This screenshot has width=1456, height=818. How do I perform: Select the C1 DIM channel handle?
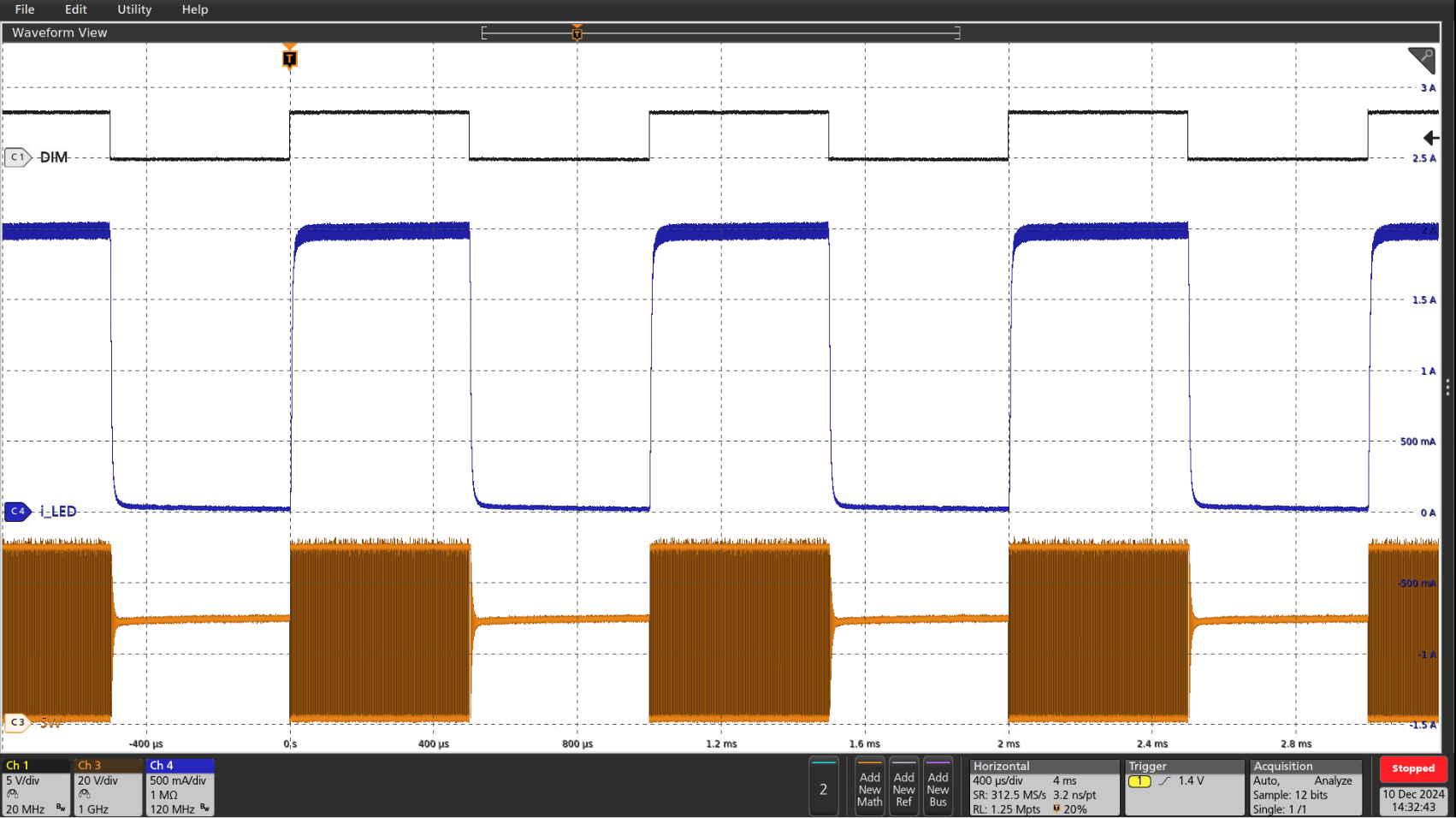[18, 157]
